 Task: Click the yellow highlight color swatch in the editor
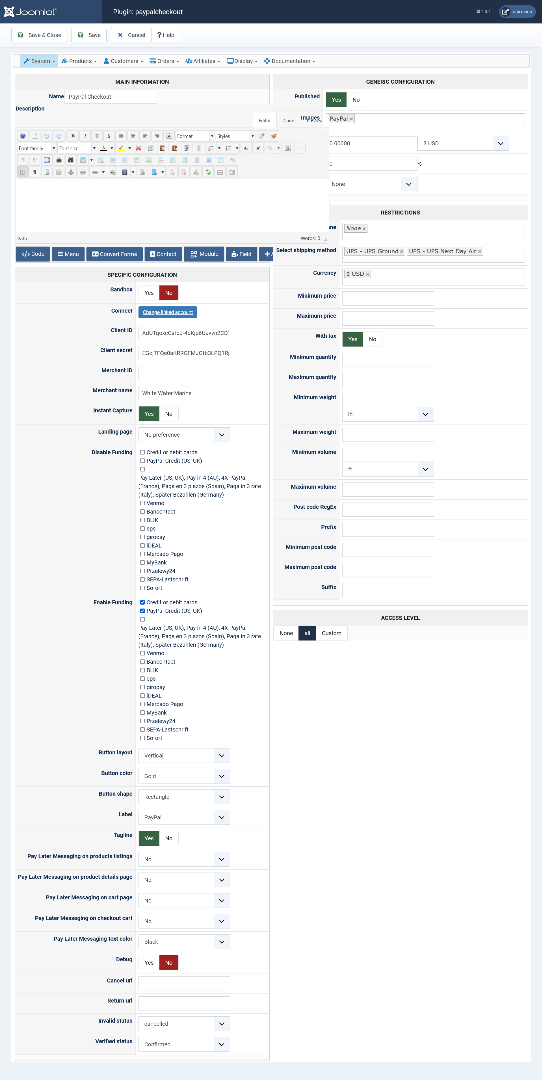pos(121,147)
